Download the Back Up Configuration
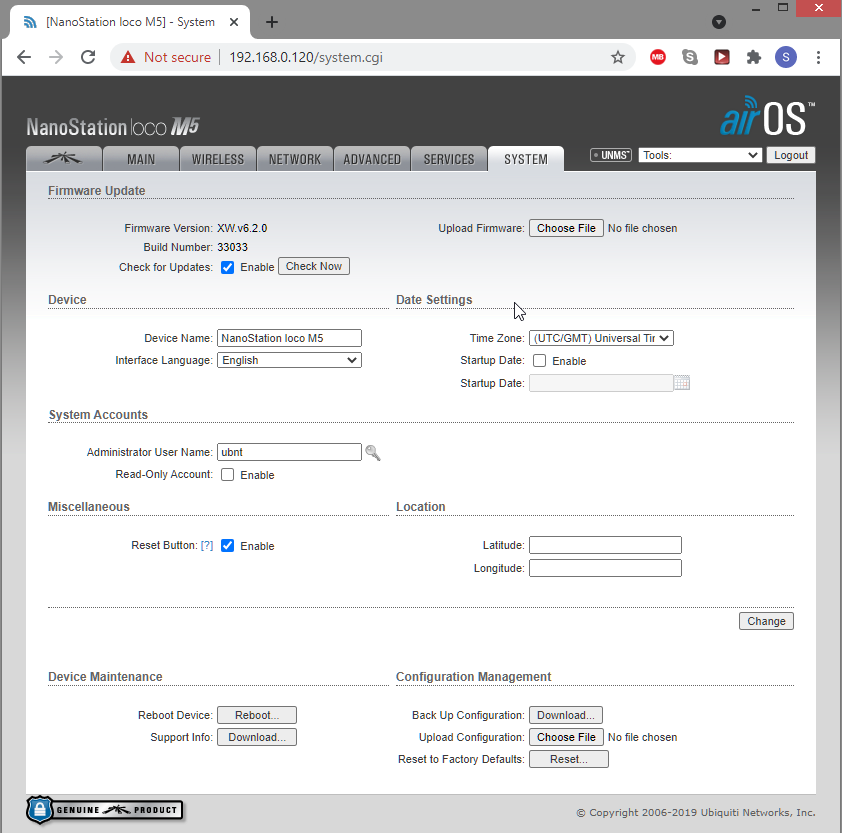 [565, 715]
